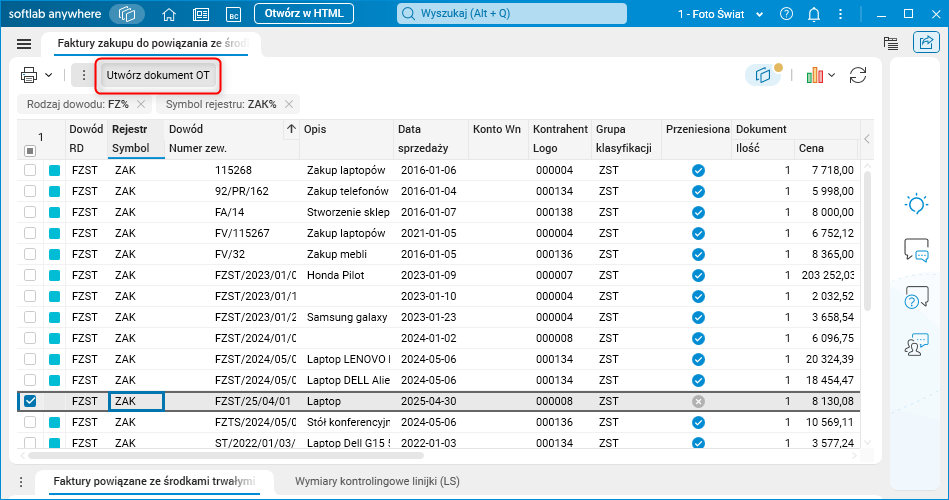Check the row 92/PR/162 checkbox

pos(30,191)
